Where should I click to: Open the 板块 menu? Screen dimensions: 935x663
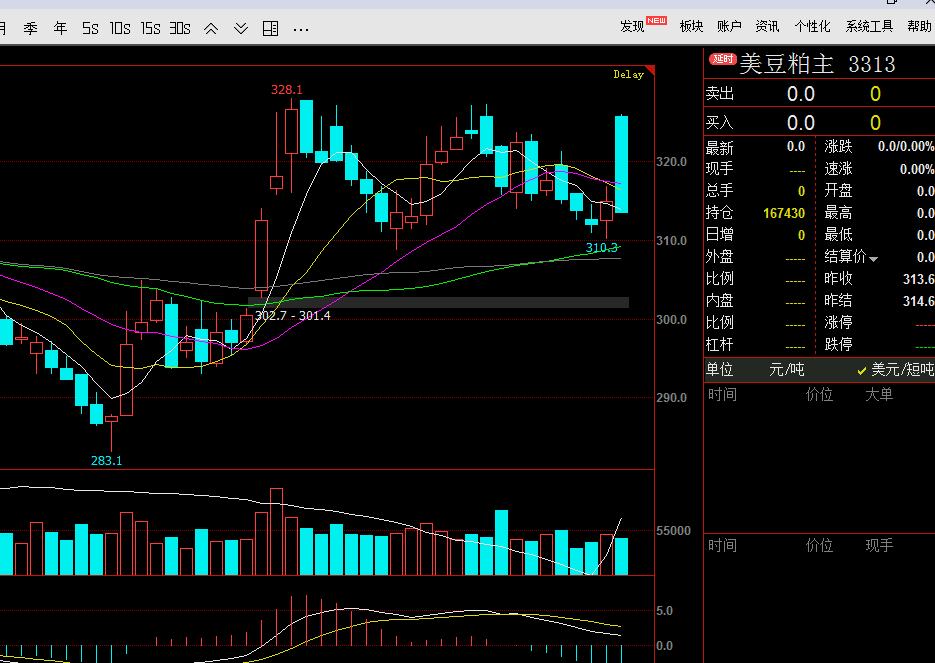click(691, 26)
